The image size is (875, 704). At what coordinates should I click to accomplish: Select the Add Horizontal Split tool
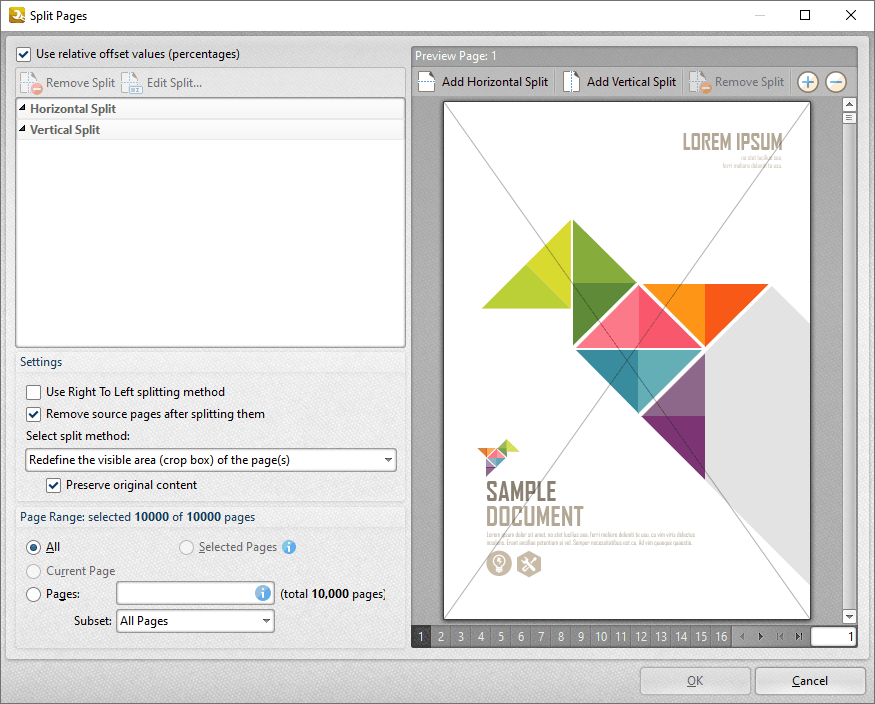tap(483, 81)
